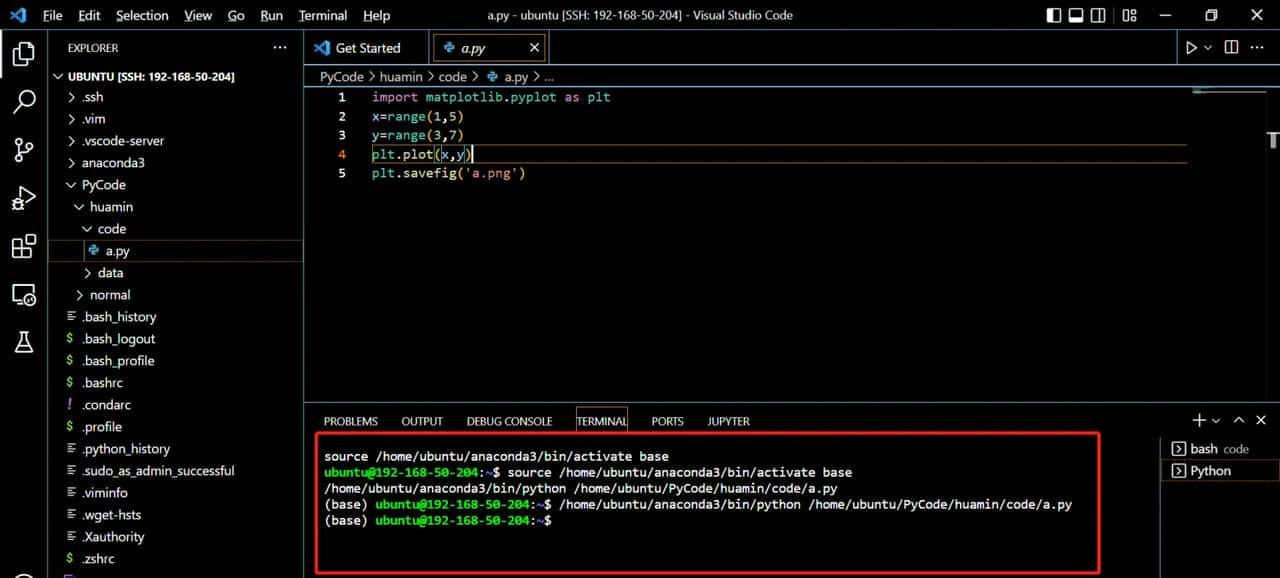This screenshot has width=1280, height=578.
Task: Expand the data folder
Action: pos(109,272)
